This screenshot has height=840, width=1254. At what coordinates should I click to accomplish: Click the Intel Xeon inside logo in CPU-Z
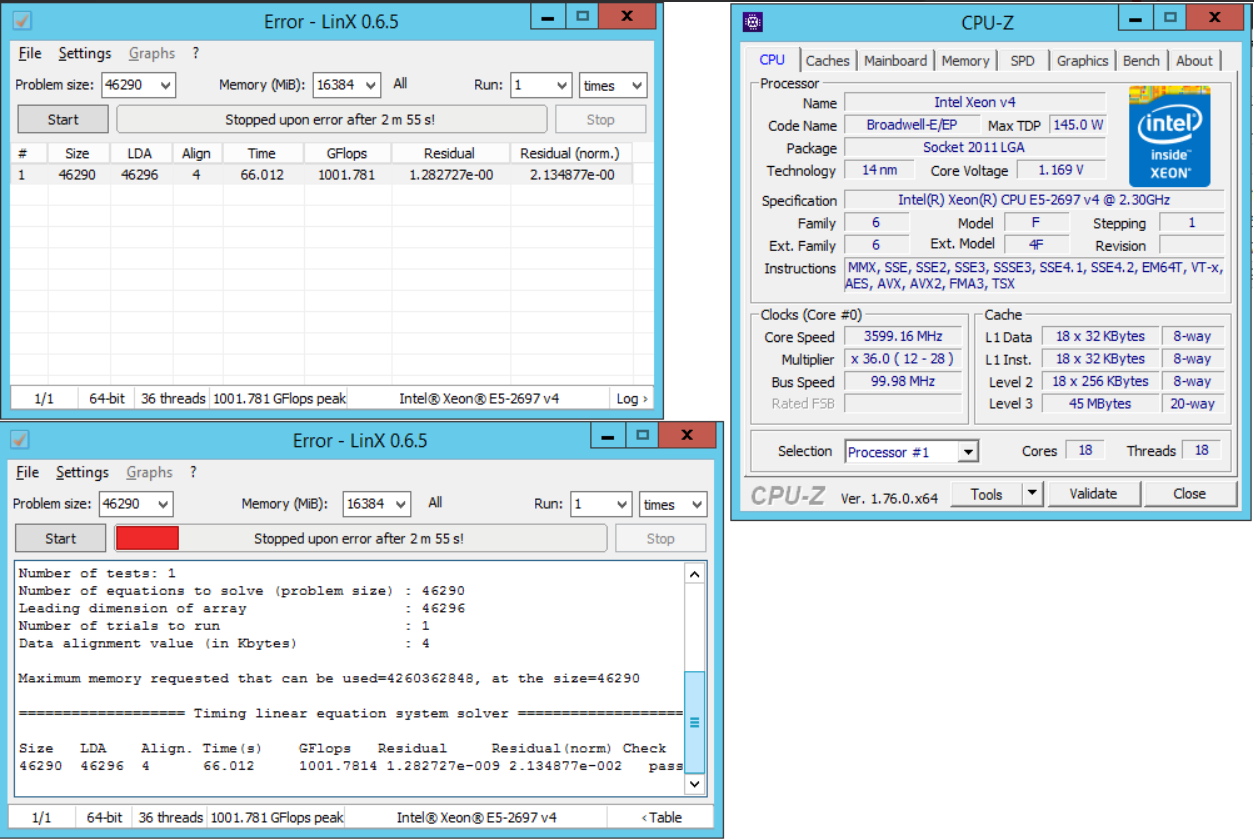click(x=1169, y=137)
